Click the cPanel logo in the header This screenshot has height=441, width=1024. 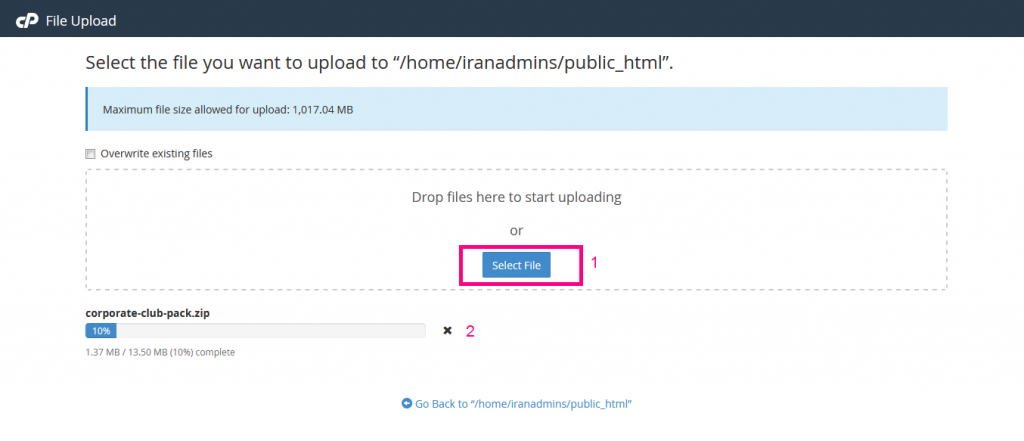point(27,21)
